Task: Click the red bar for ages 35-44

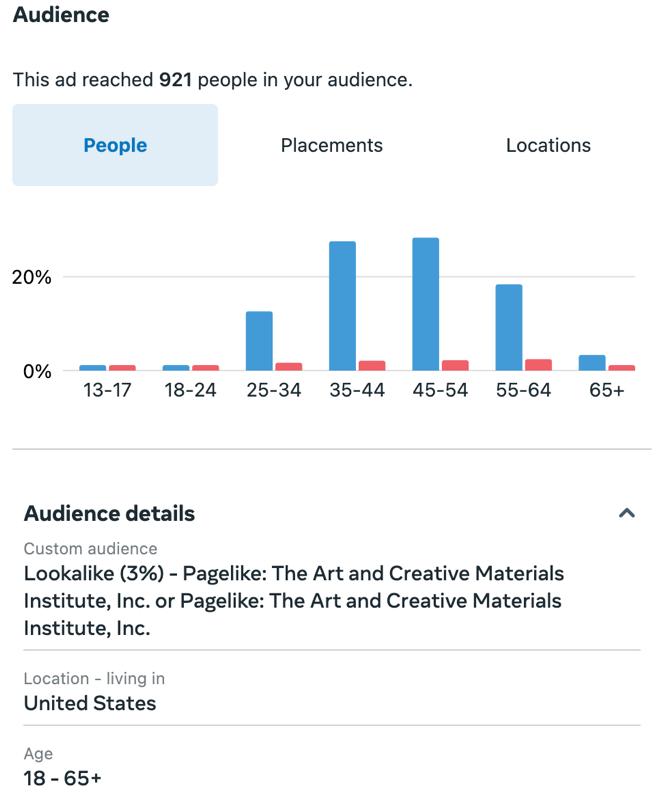Action: pyautogui.click(x=372, y=365)
